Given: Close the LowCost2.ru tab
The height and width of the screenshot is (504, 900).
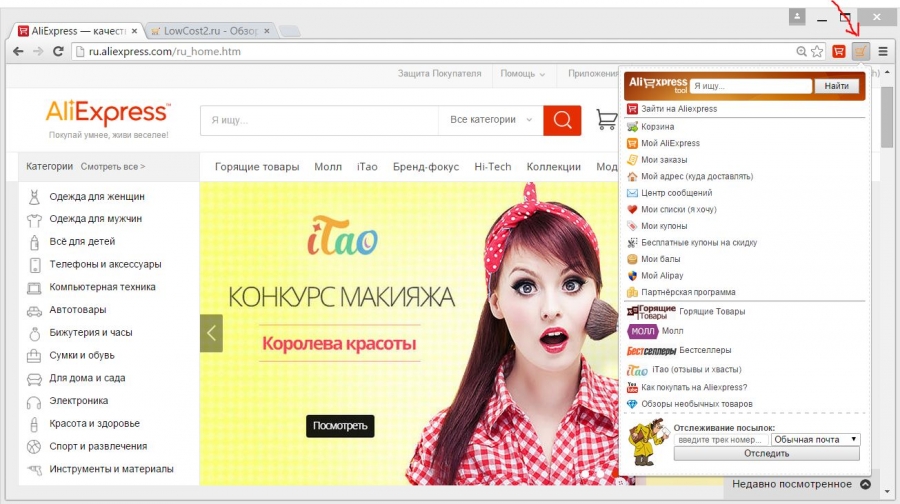Looking at the screenshot, I should [267, 31].
